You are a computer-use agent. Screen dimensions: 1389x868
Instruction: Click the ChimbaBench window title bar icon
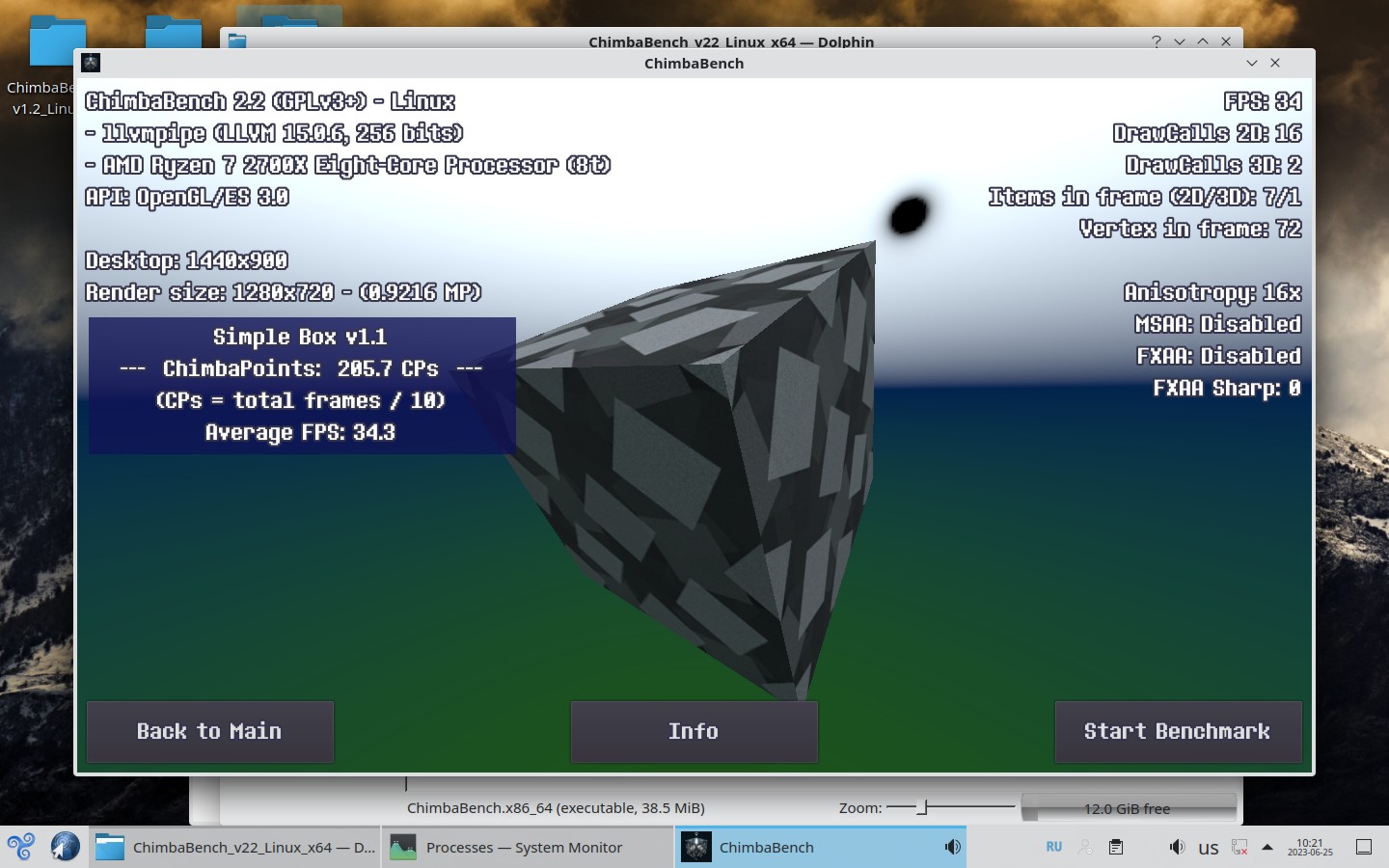tap(91, 63)
